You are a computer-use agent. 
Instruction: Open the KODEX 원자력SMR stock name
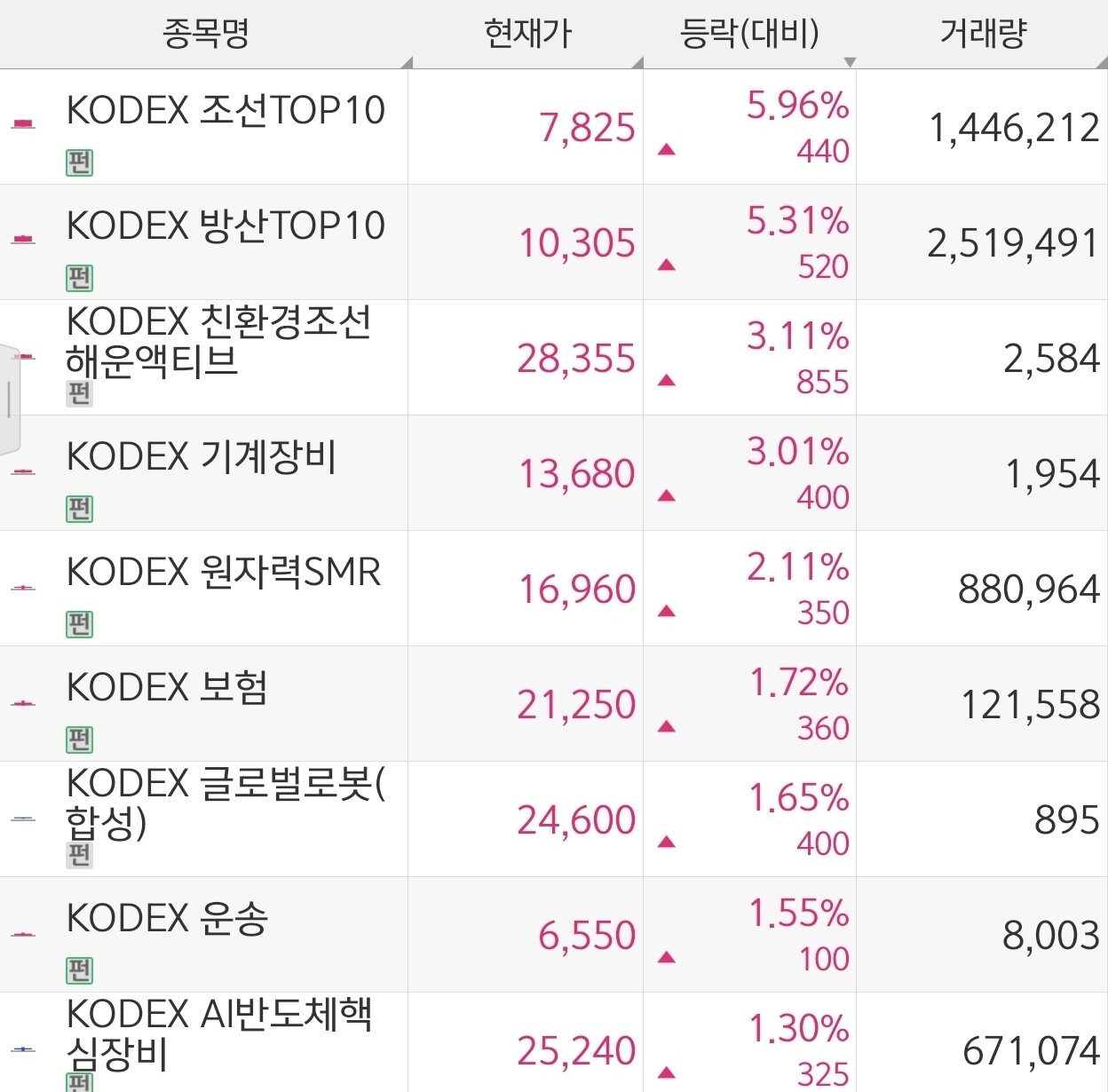pyautogui.click(x=224, y=573)
